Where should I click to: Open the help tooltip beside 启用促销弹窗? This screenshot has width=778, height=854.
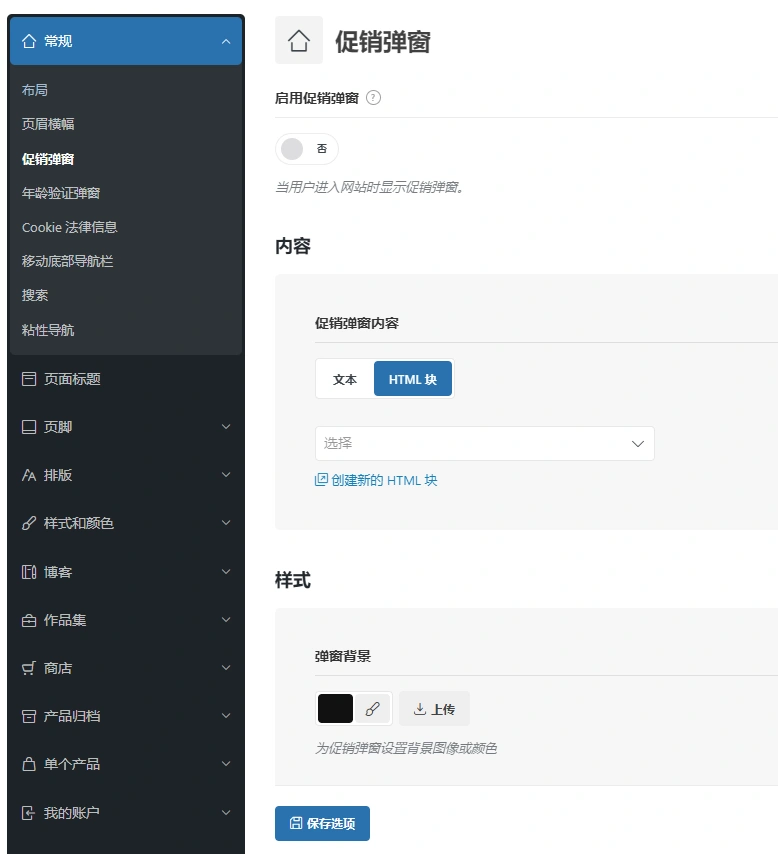click(373, 98)
